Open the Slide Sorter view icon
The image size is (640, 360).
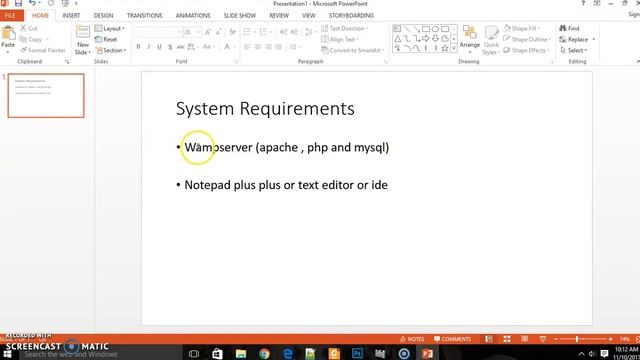pos(507,339)
